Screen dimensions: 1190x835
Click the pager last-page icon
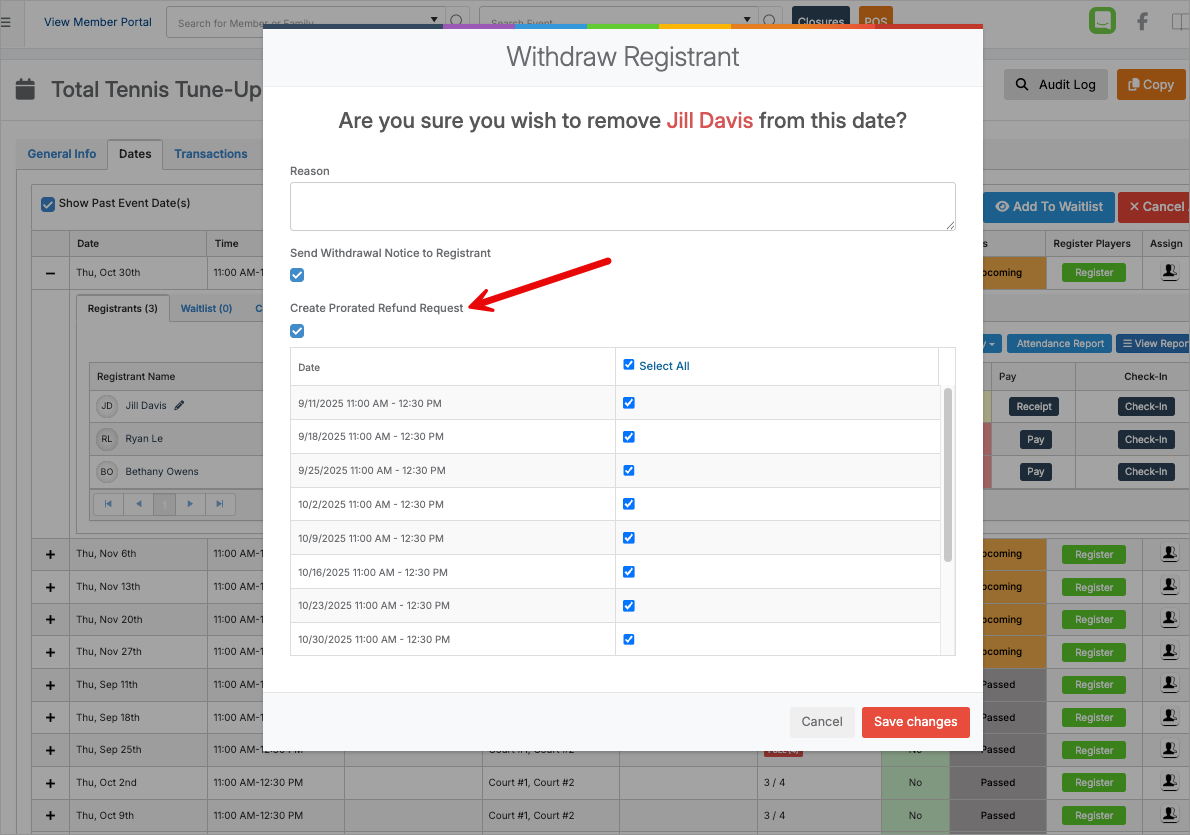(x=220, y=504)
